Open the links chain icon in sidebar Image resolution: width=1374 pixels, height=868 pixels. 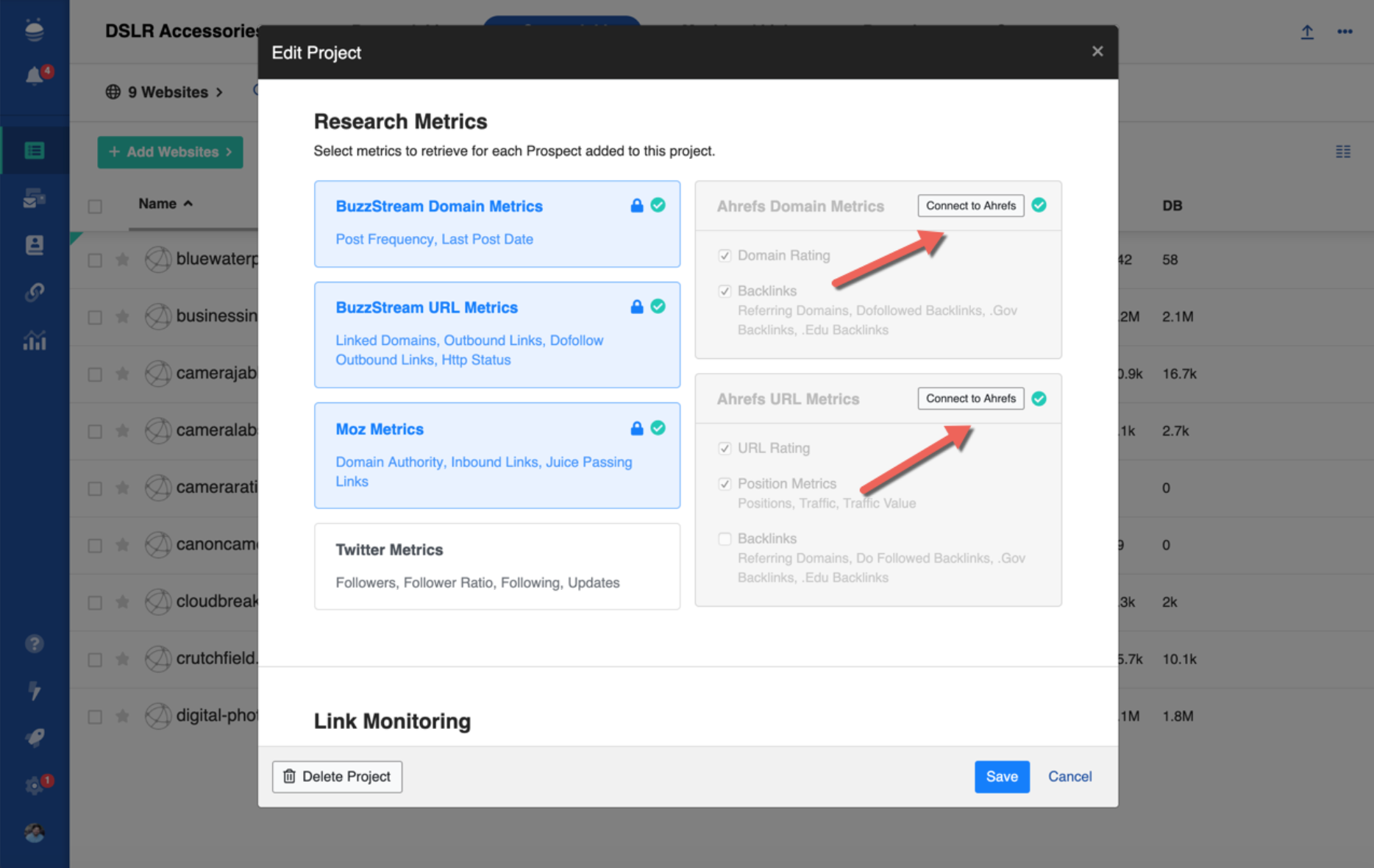[x=35, y=292]
